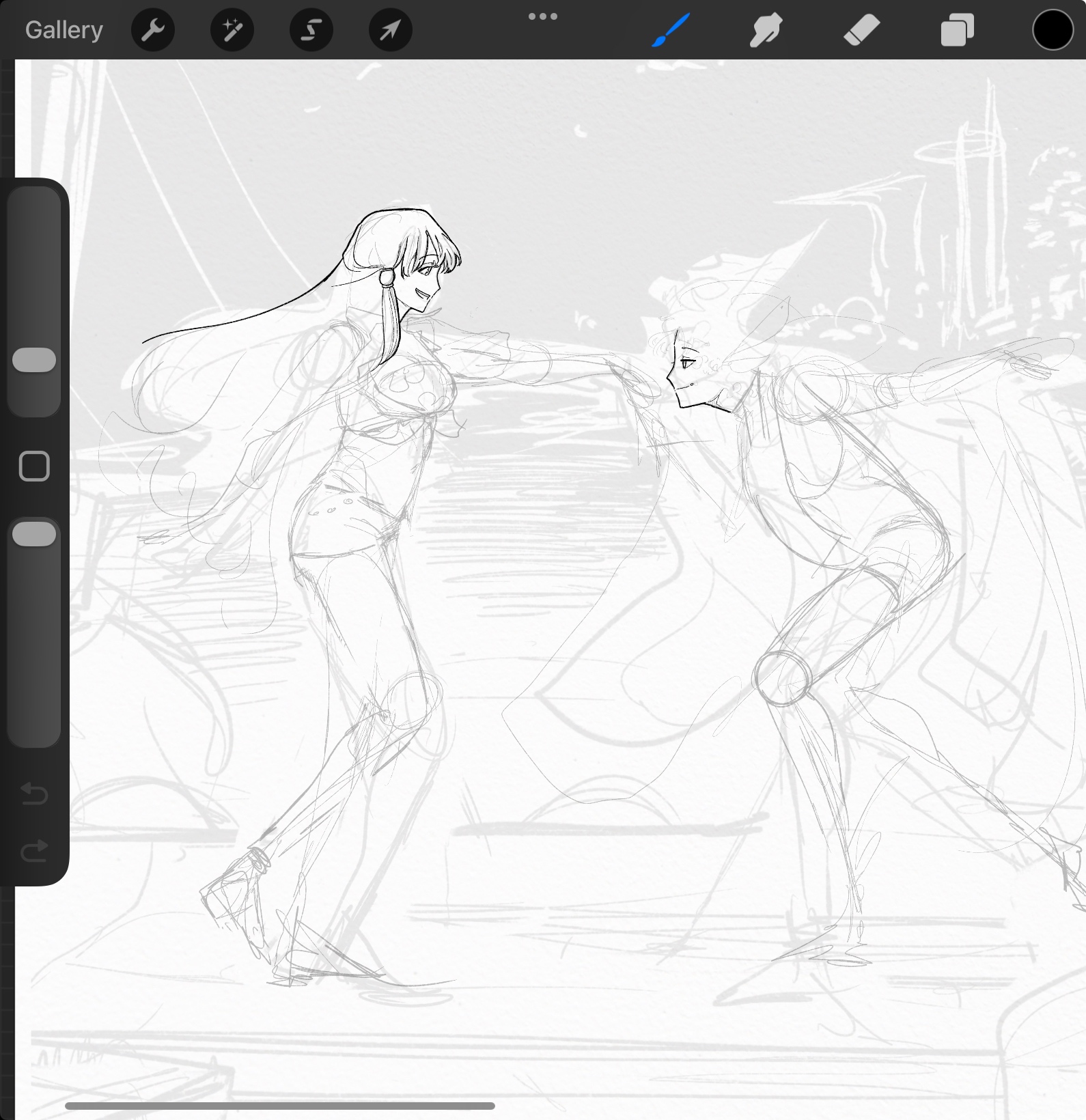Select the Eraser tool
Image resolution: width=1086 pixels, height=1120 pixels.
coord(861,30)
